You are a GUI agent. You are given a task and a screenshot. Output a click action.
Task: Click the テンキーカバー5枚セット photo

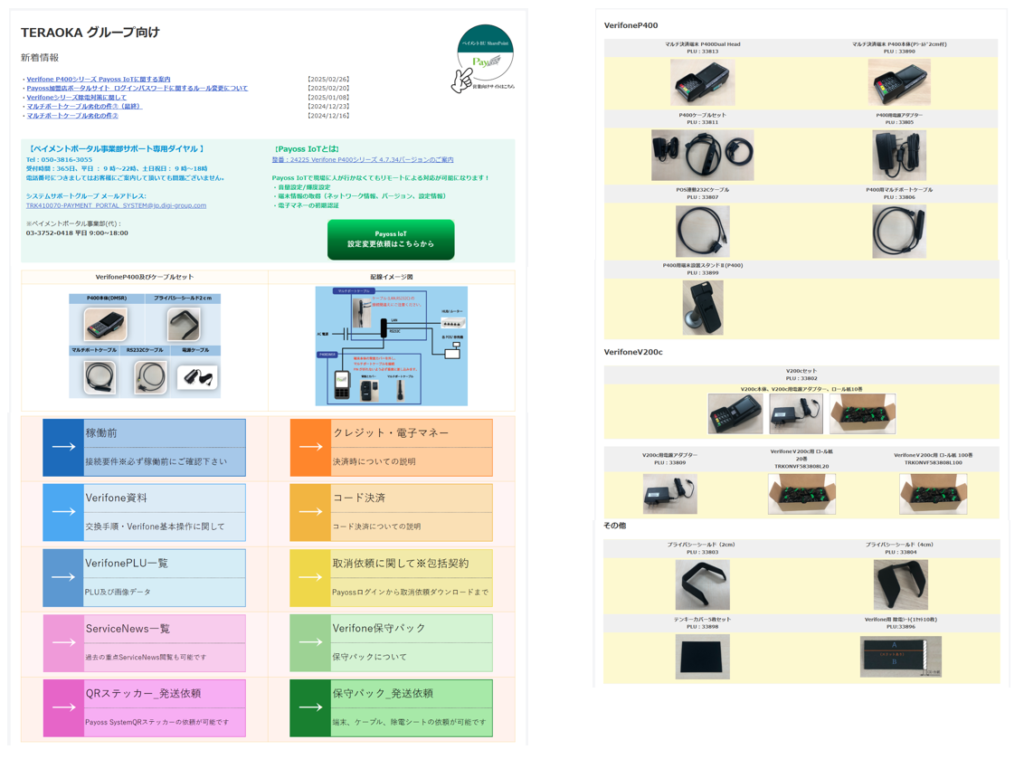[702, 657]
